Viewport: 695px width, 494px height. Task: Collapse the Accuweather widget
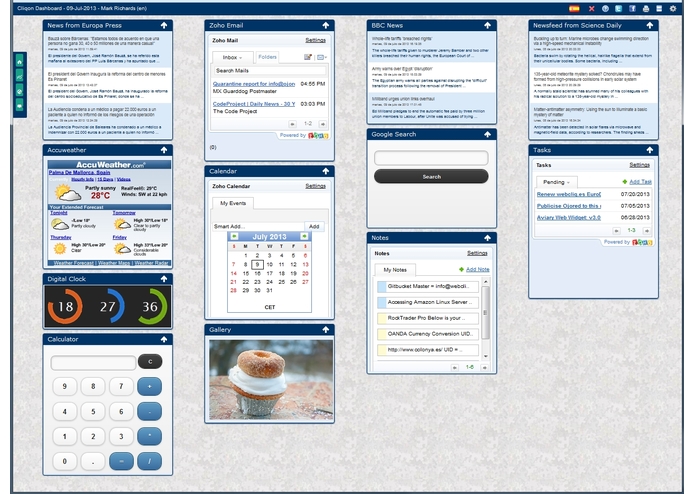[x=164, y=150]
